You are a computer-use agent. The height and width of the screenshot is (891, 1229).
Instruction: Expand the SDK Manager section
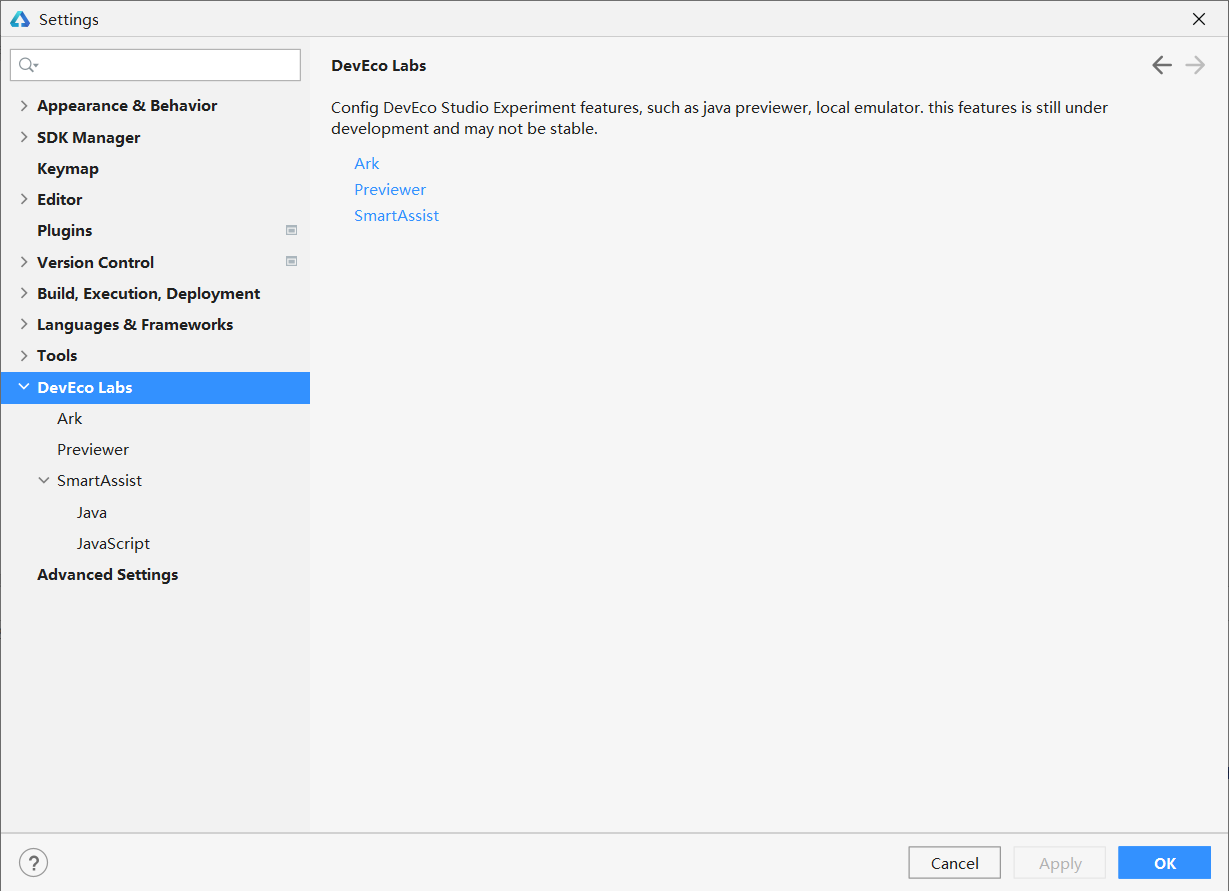point(24,138)
